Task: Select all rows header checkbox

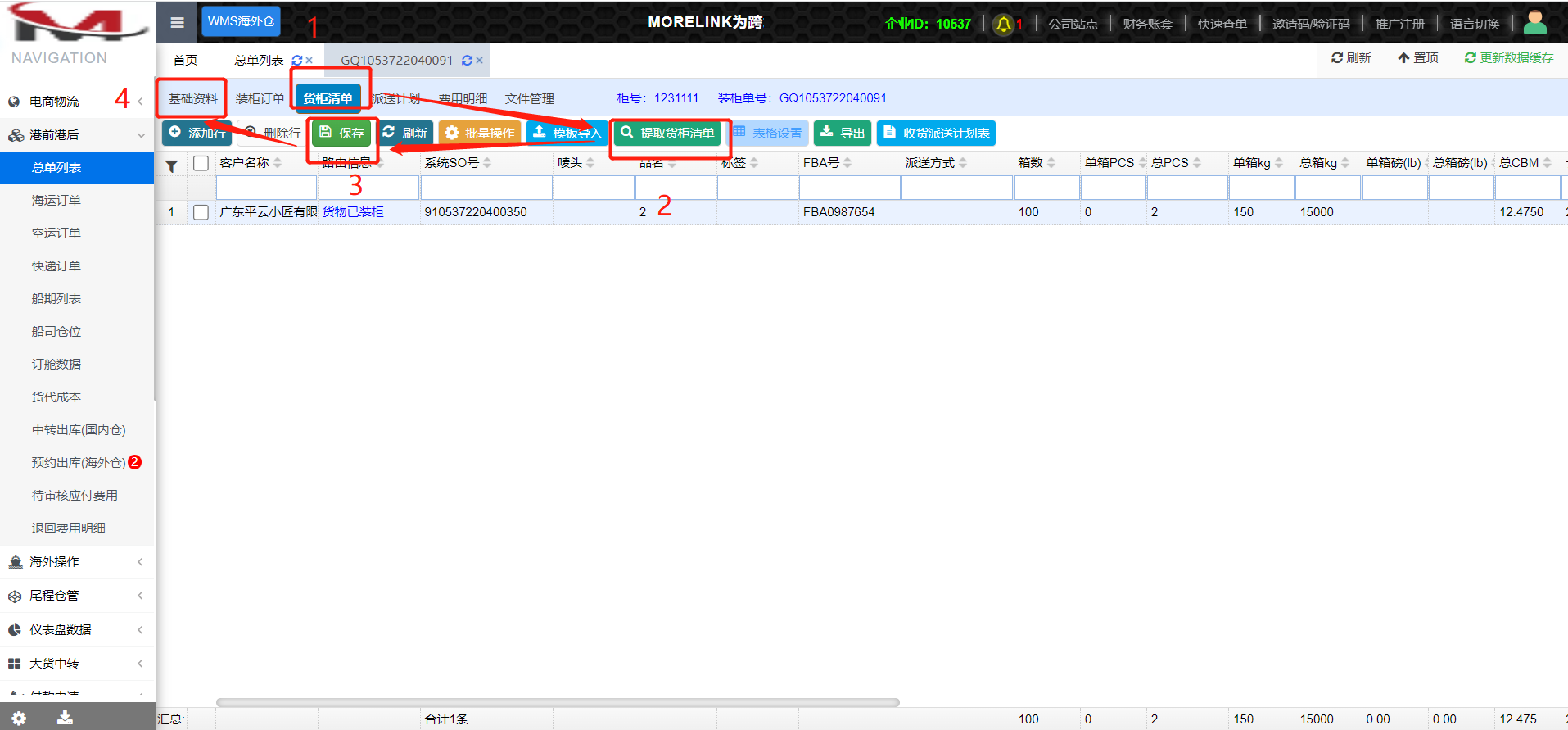Action: point(201,163)
